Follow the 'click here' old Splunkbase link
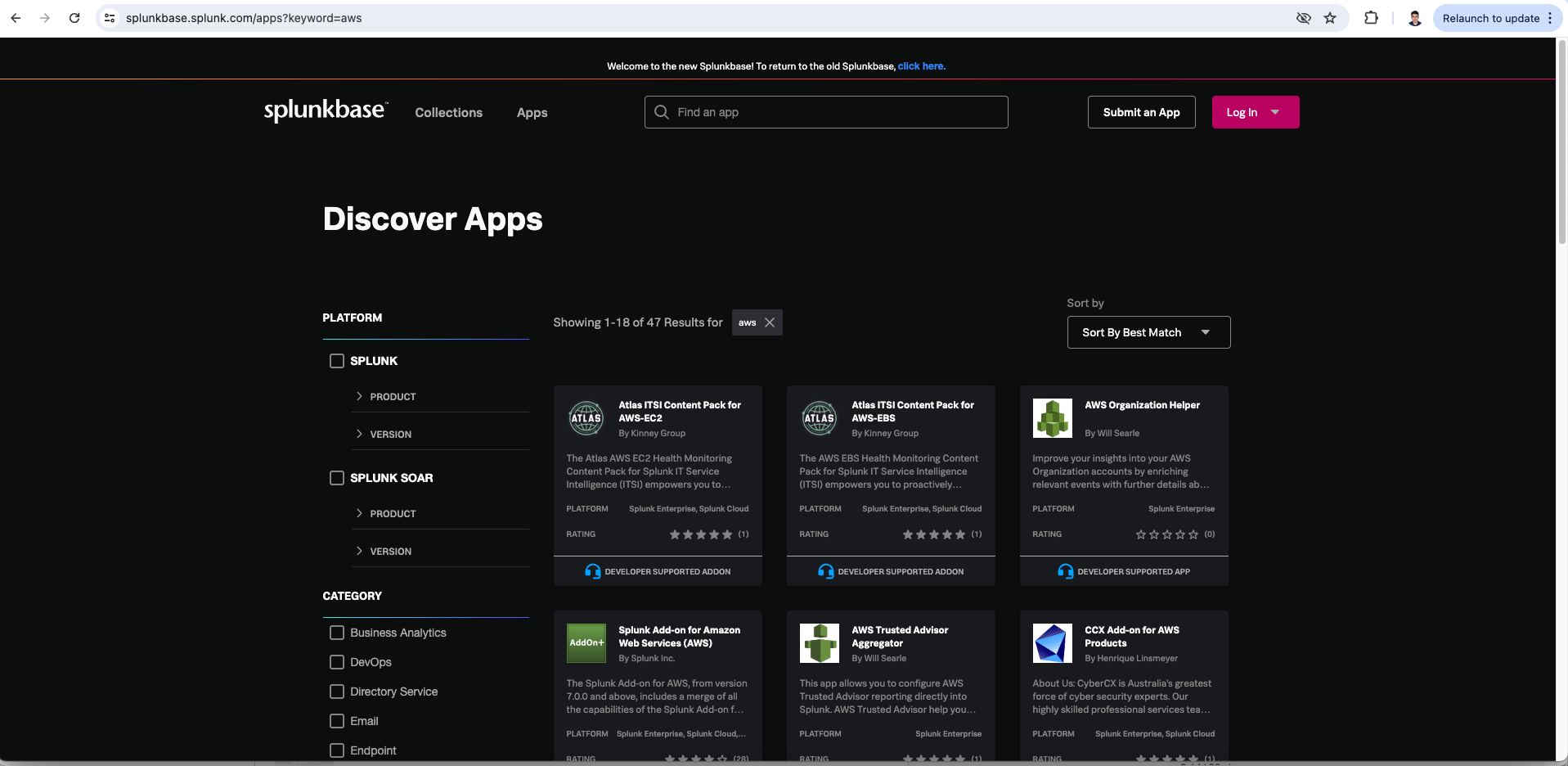Image resolution: width=1568 pixels, height=766 pixels. (x=921, y=66)
